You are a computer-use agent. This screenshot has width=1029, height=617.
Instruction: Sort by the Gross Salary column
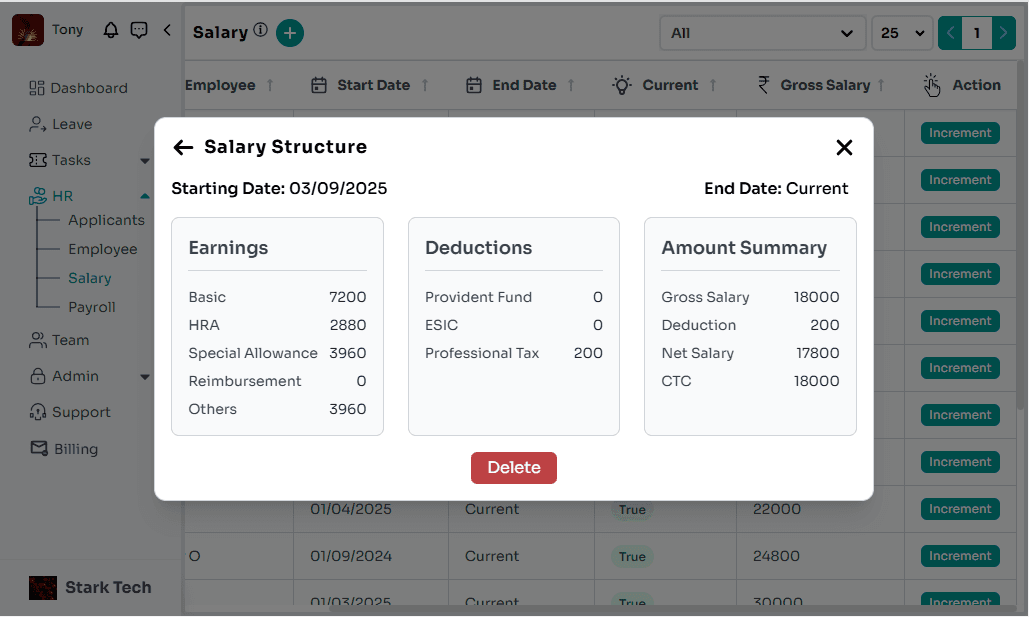[825, 85]
